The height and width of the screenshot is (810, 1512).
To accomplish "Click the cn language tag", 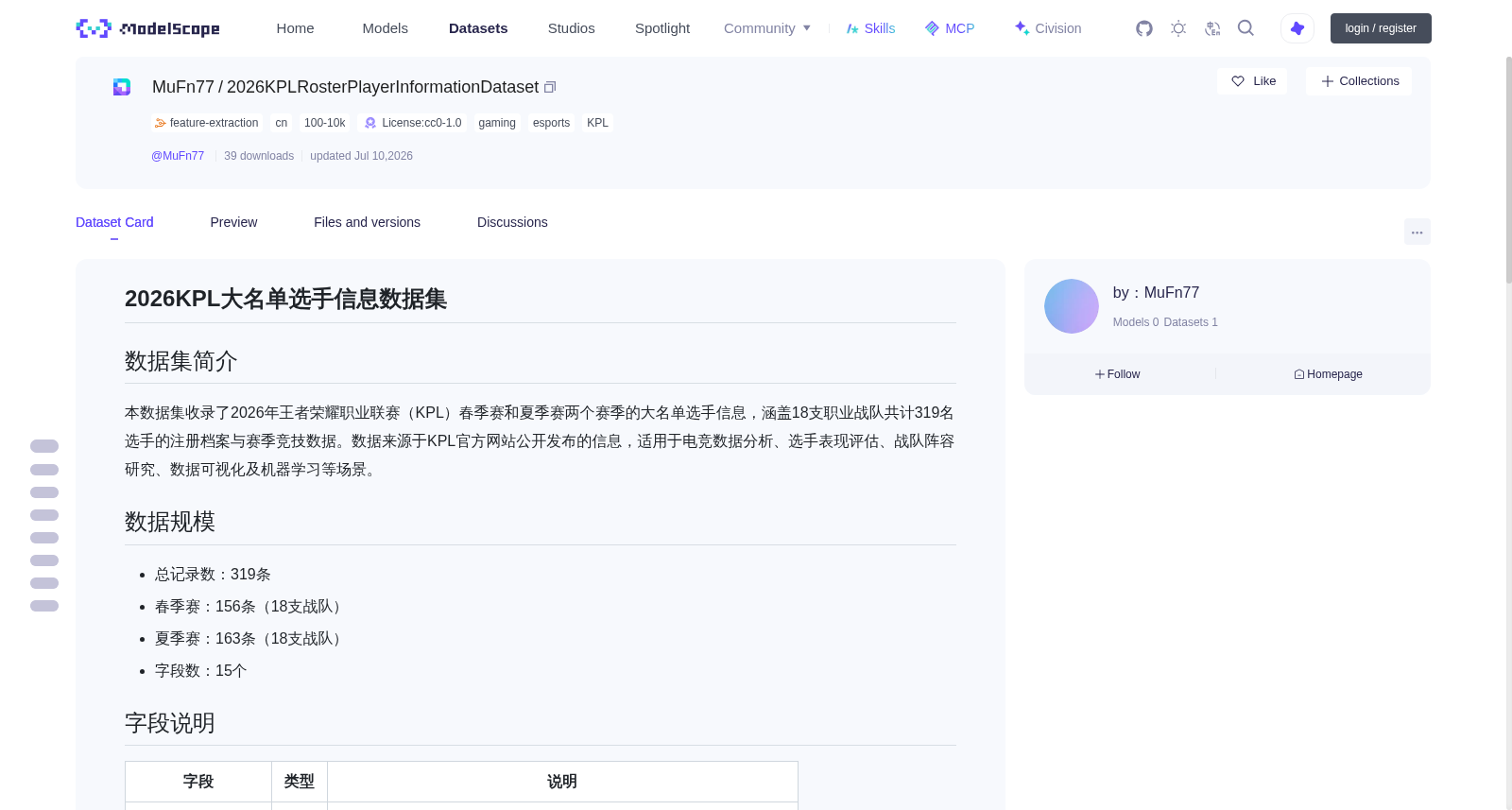I will click(x=282, y=123).
